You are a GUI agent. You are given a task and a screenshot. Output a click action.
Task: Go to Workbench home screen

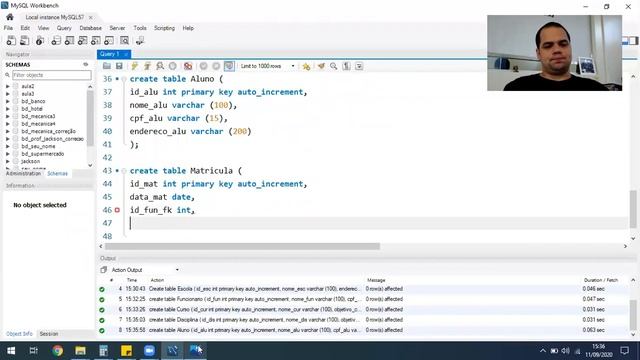pyautogui.click(x=10, y=17)
